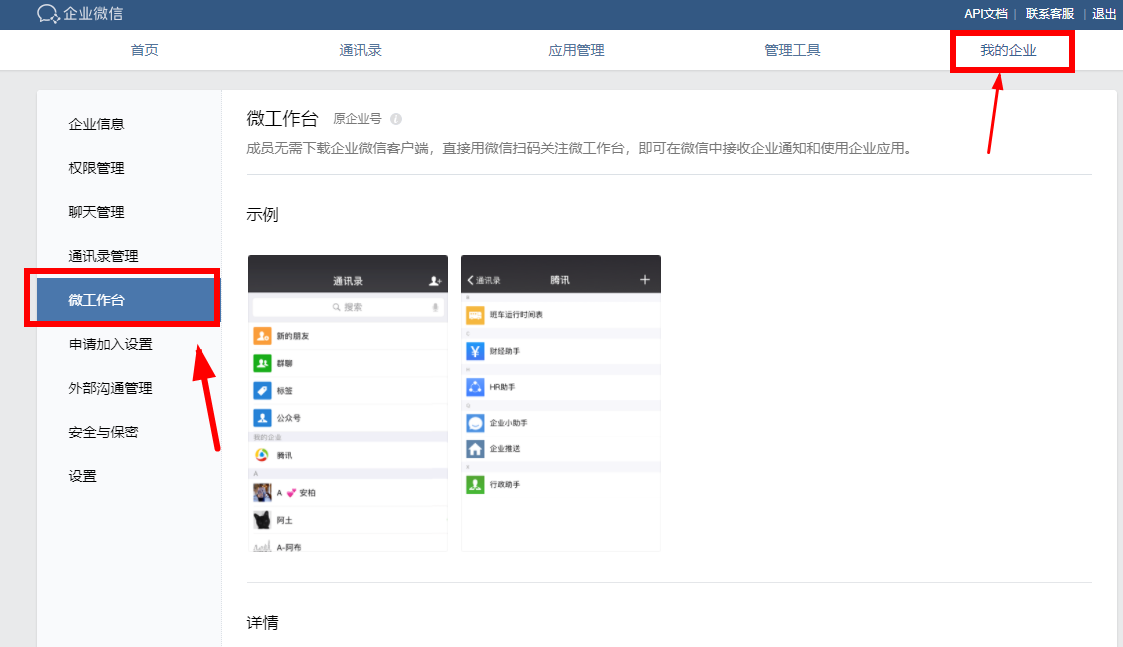Open 申请加入设置 in sidebar
The image size is (1123, 647).
110,344
